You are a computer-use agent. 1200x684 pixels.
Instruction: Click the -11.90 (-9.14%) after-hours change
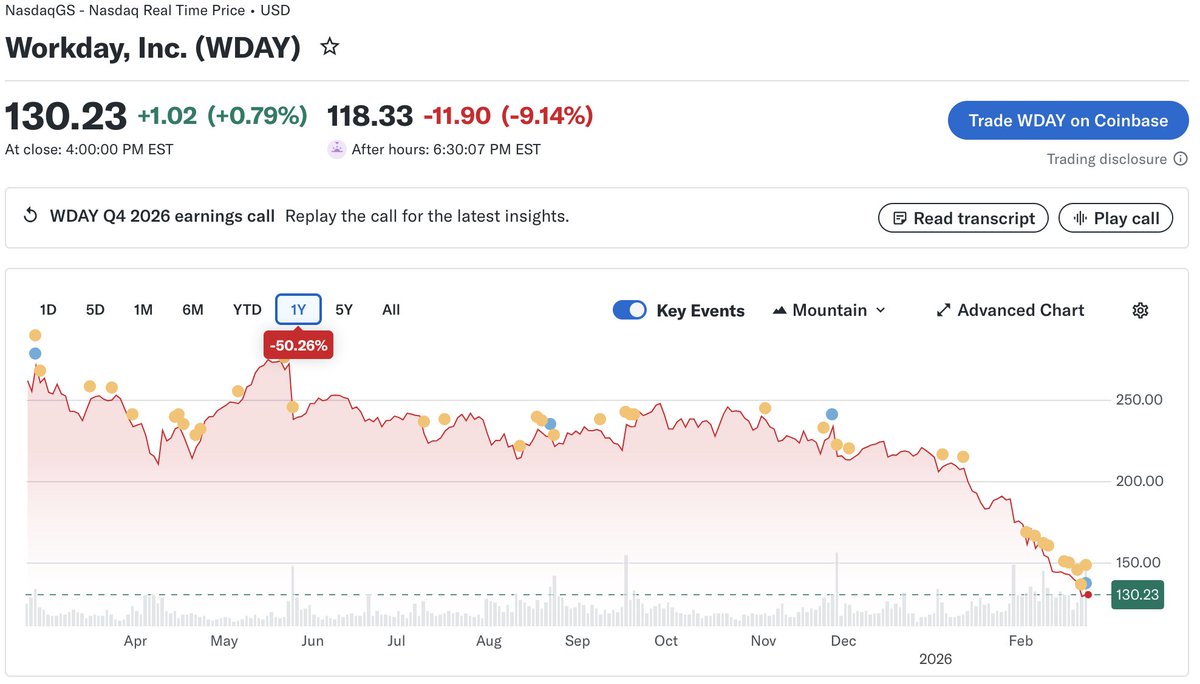click(508, 116)
